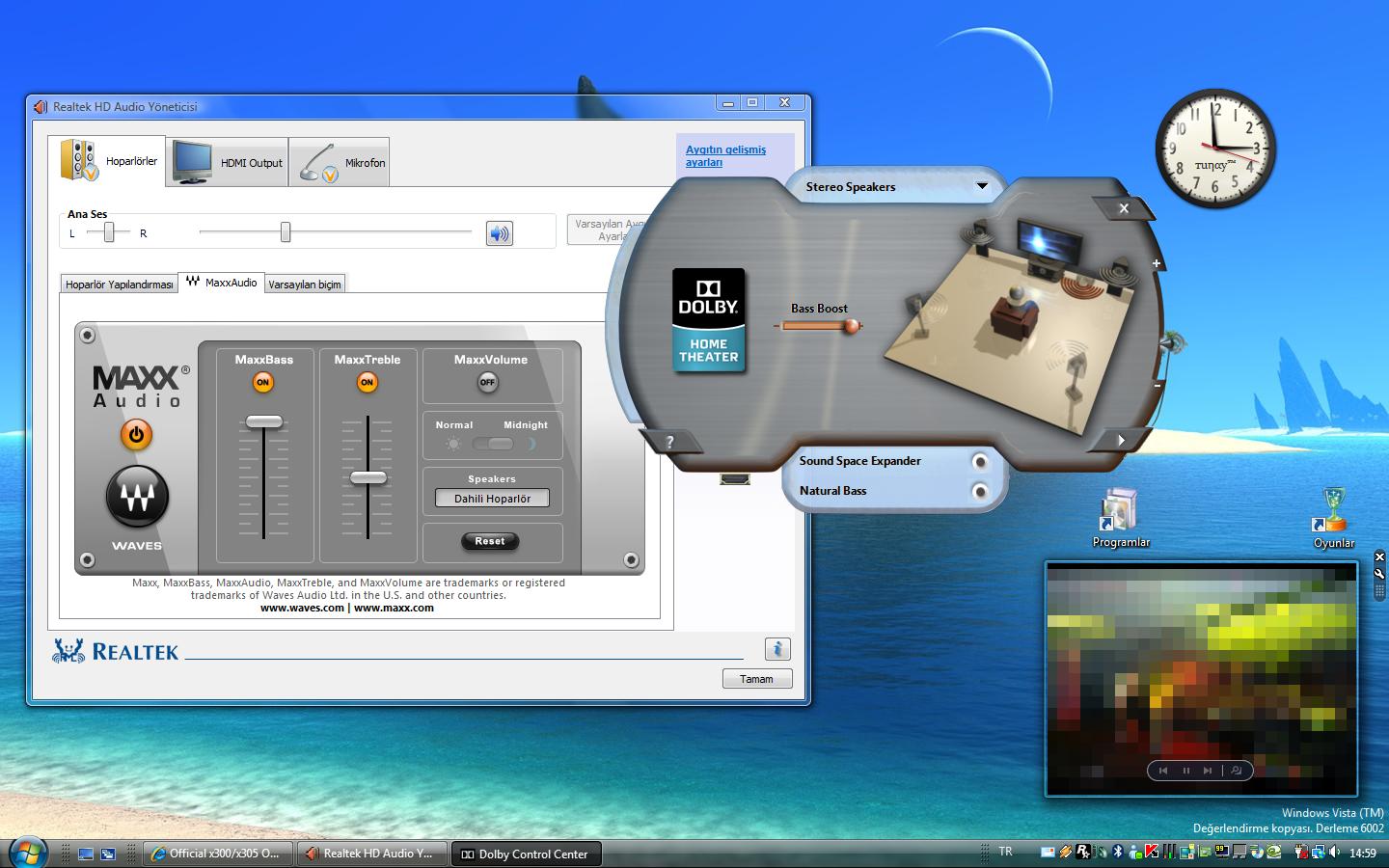
Task: Enable the Sound Space Expander radio button
Action: click(x=980, y=462)
